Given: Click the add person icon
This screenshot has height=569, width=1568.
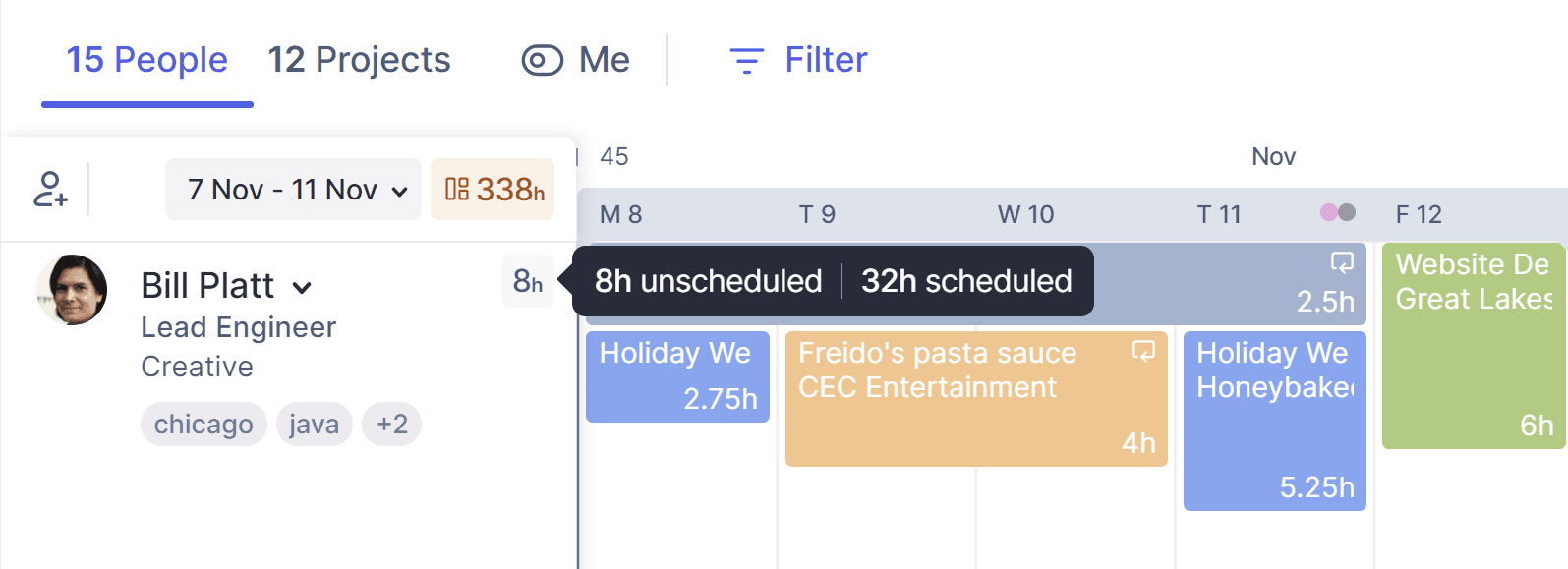Looking at the screenshot, I should pyautogui.click(x=50, y=189).
